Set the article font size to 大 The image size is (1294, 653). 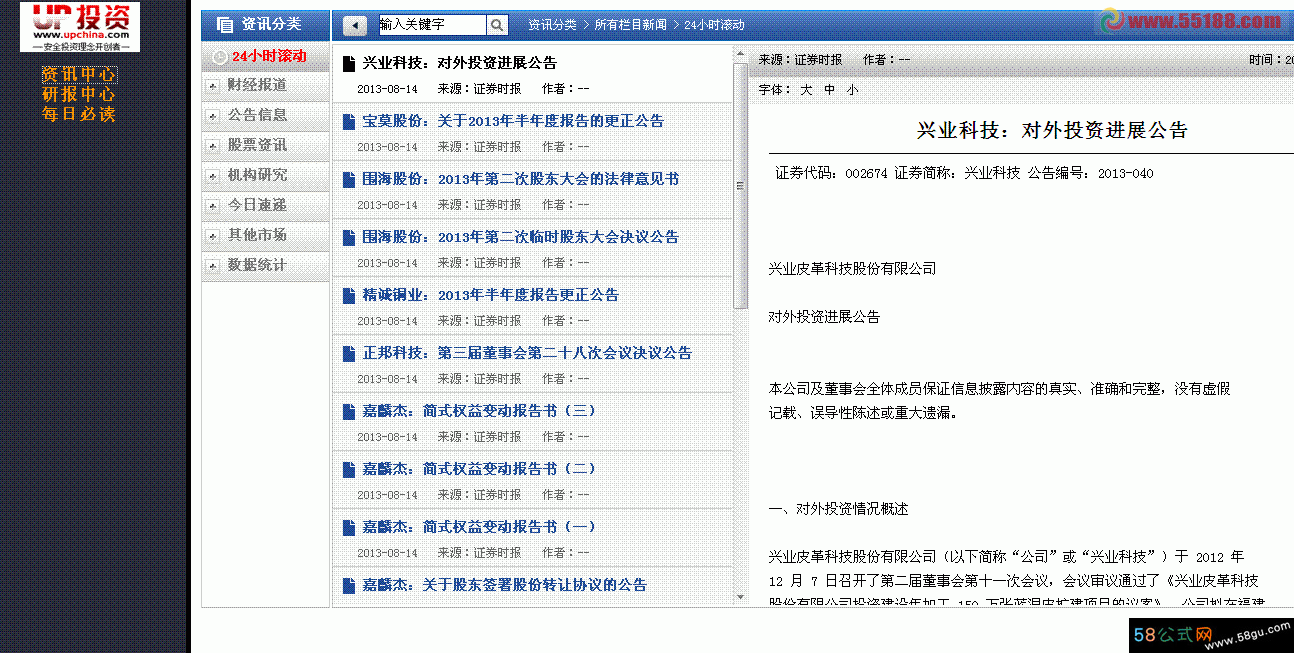tap(806, 90)
